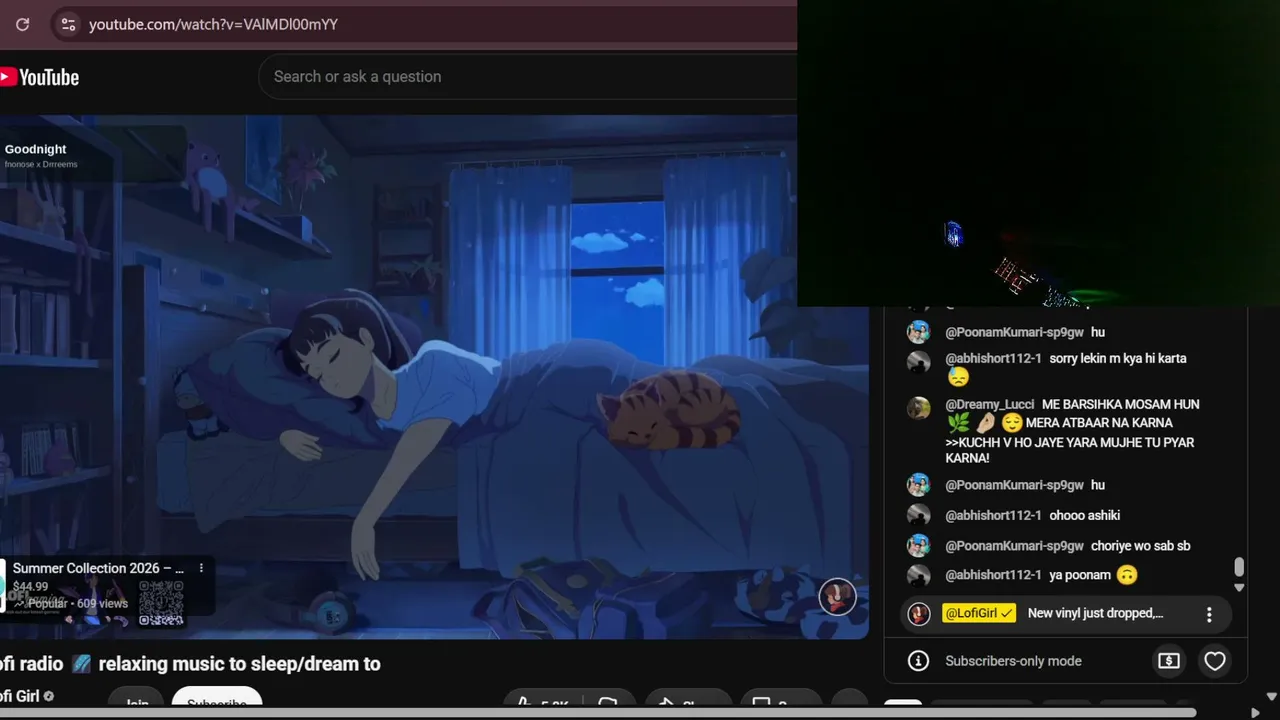This screenshot has height=720, width=1280.
Task: Go to YouTube home via logo
Action: pos(40,77)
